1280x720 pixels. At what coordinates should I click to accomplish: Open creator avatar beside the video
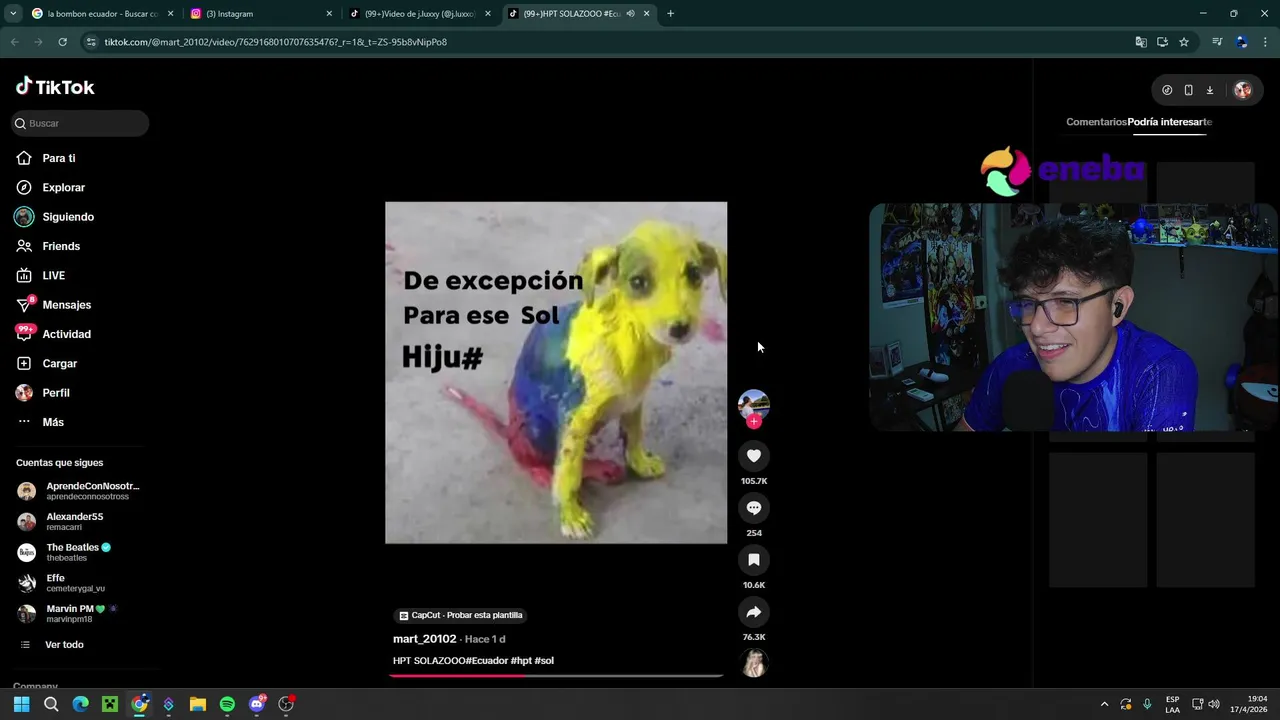pos(754,404)
